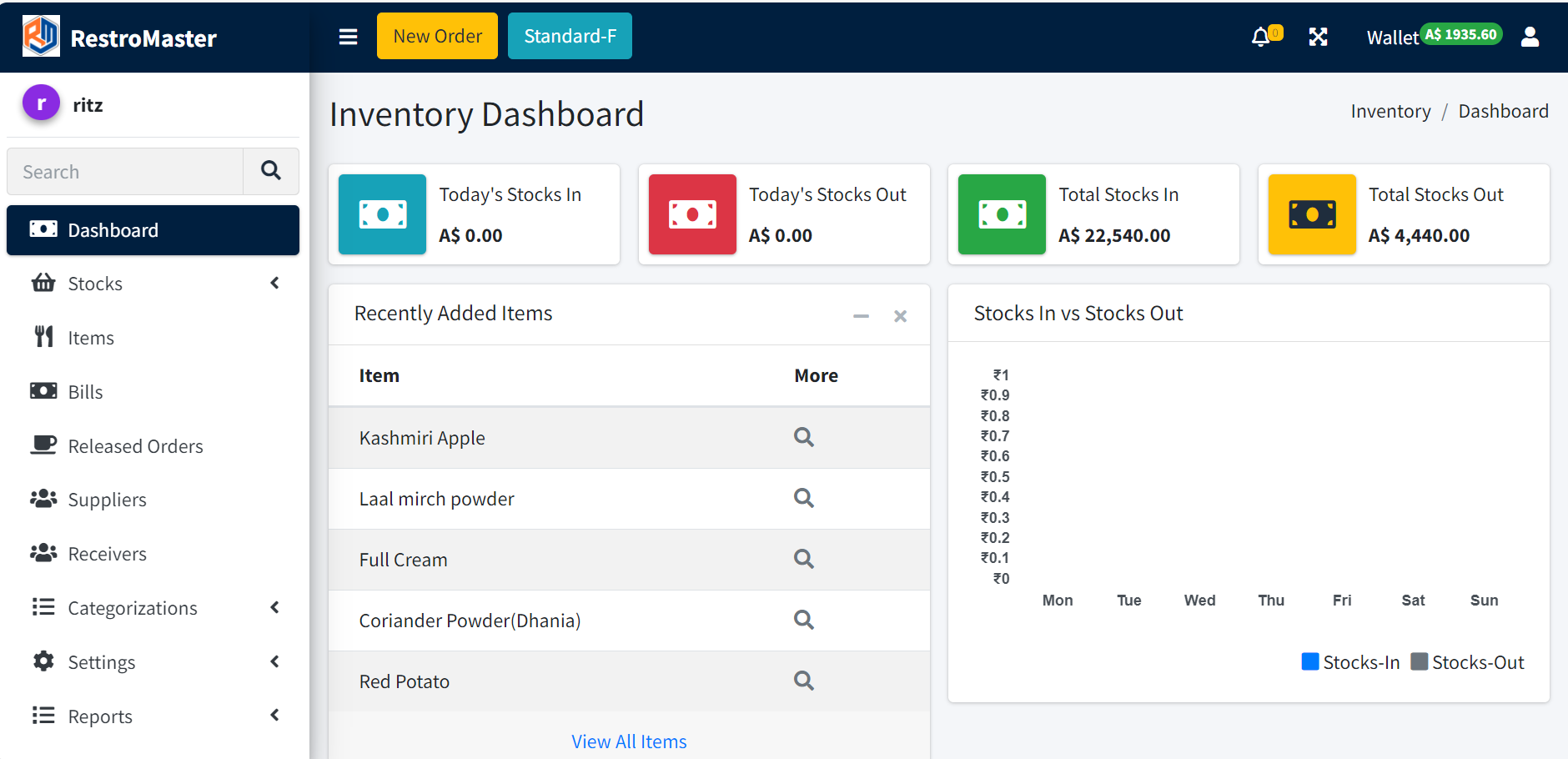Screen dimensions: 1568x759
Task: Expand the Categorizations submenu
Action: (153, 608)
